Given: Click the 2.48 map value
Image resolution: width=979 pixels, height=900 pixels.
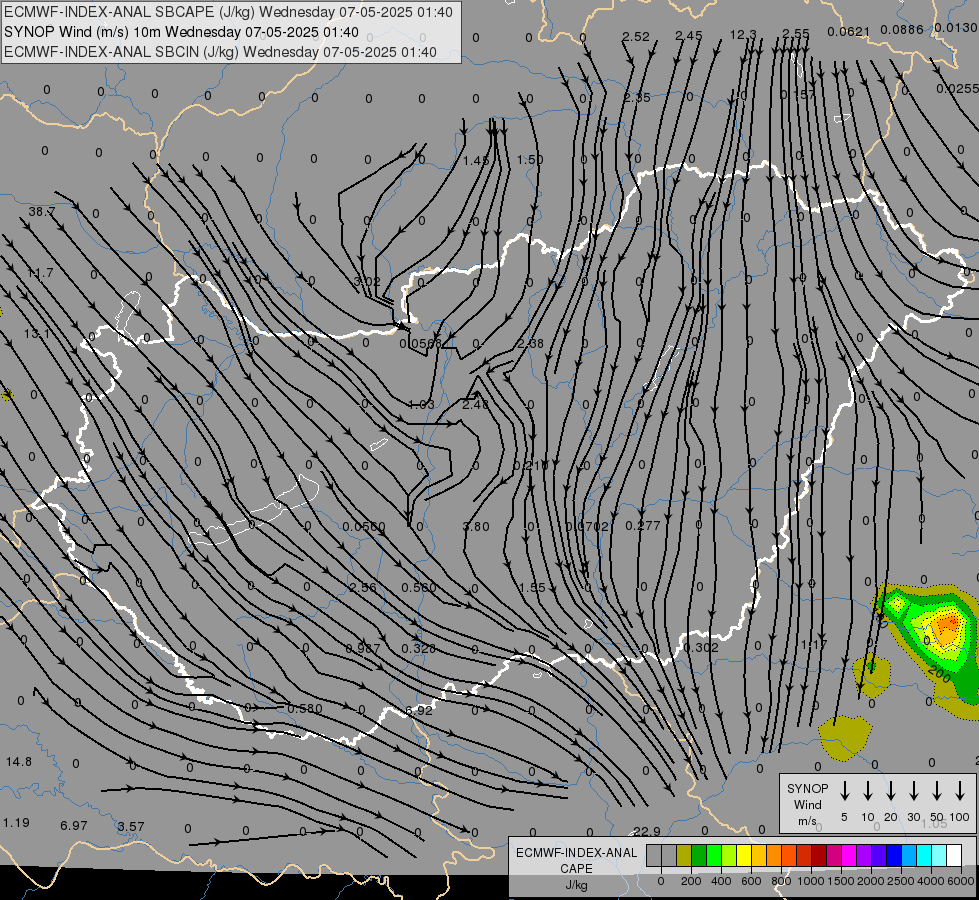Looking at the screenshot, I should click(476, 405).
